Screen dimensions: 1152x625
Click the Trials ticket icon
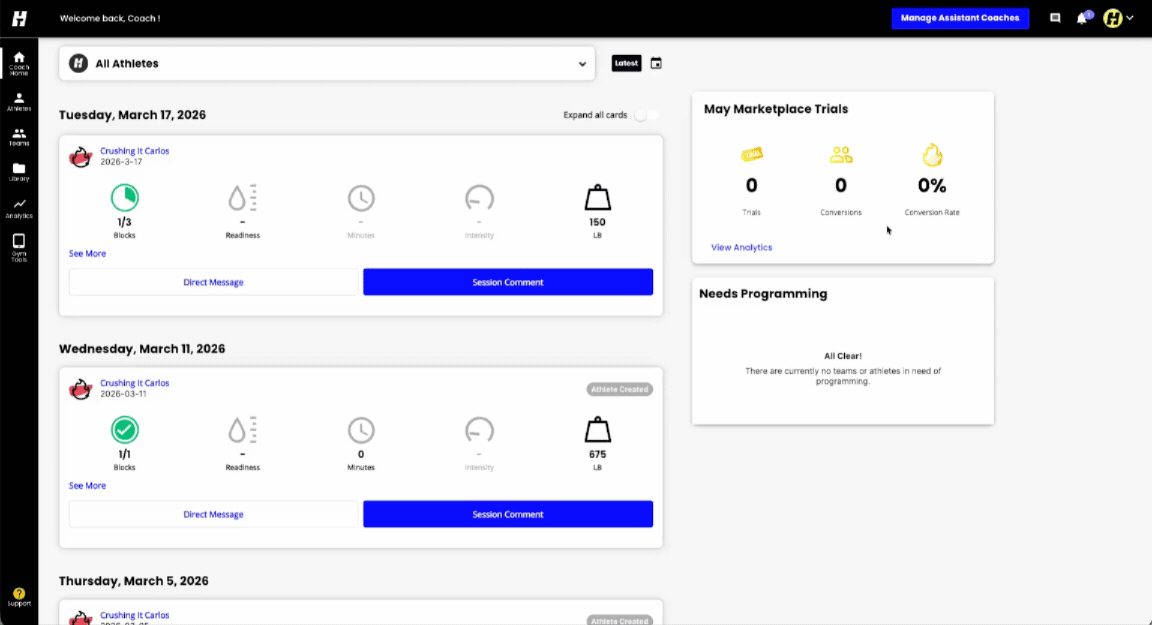coord(752,154)
